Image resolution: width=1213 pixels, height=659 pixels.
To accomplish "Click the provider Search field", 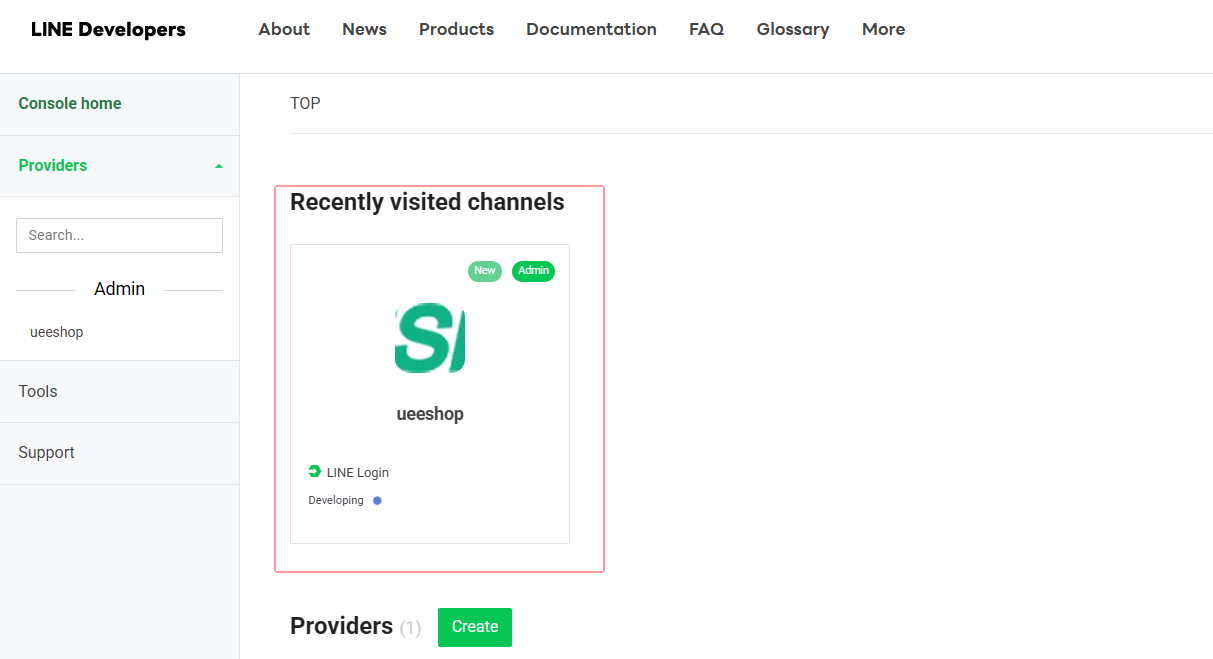I will tap(119, 236).
